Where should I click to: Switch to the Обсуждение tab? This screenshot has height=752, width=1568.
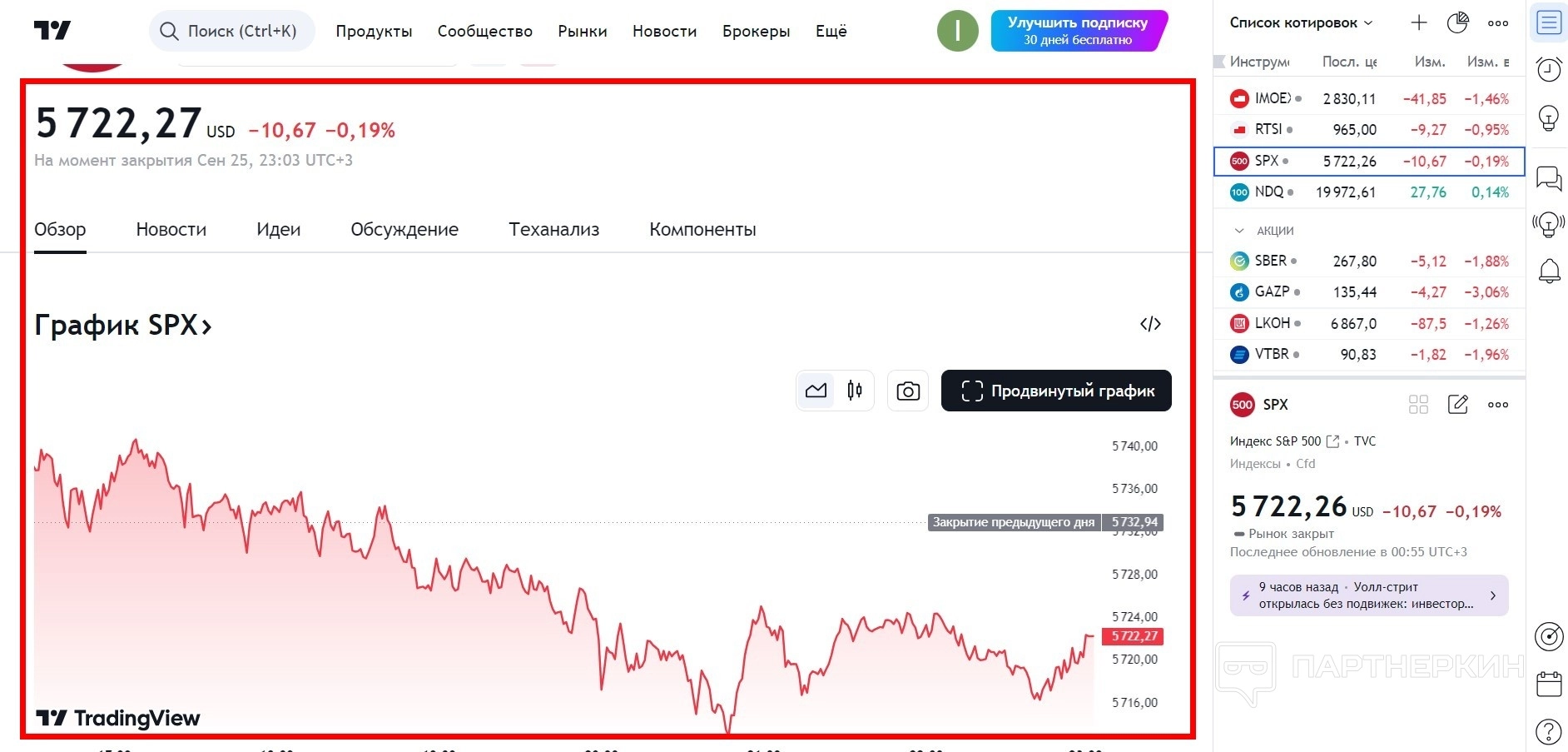[x=404, y=230]
